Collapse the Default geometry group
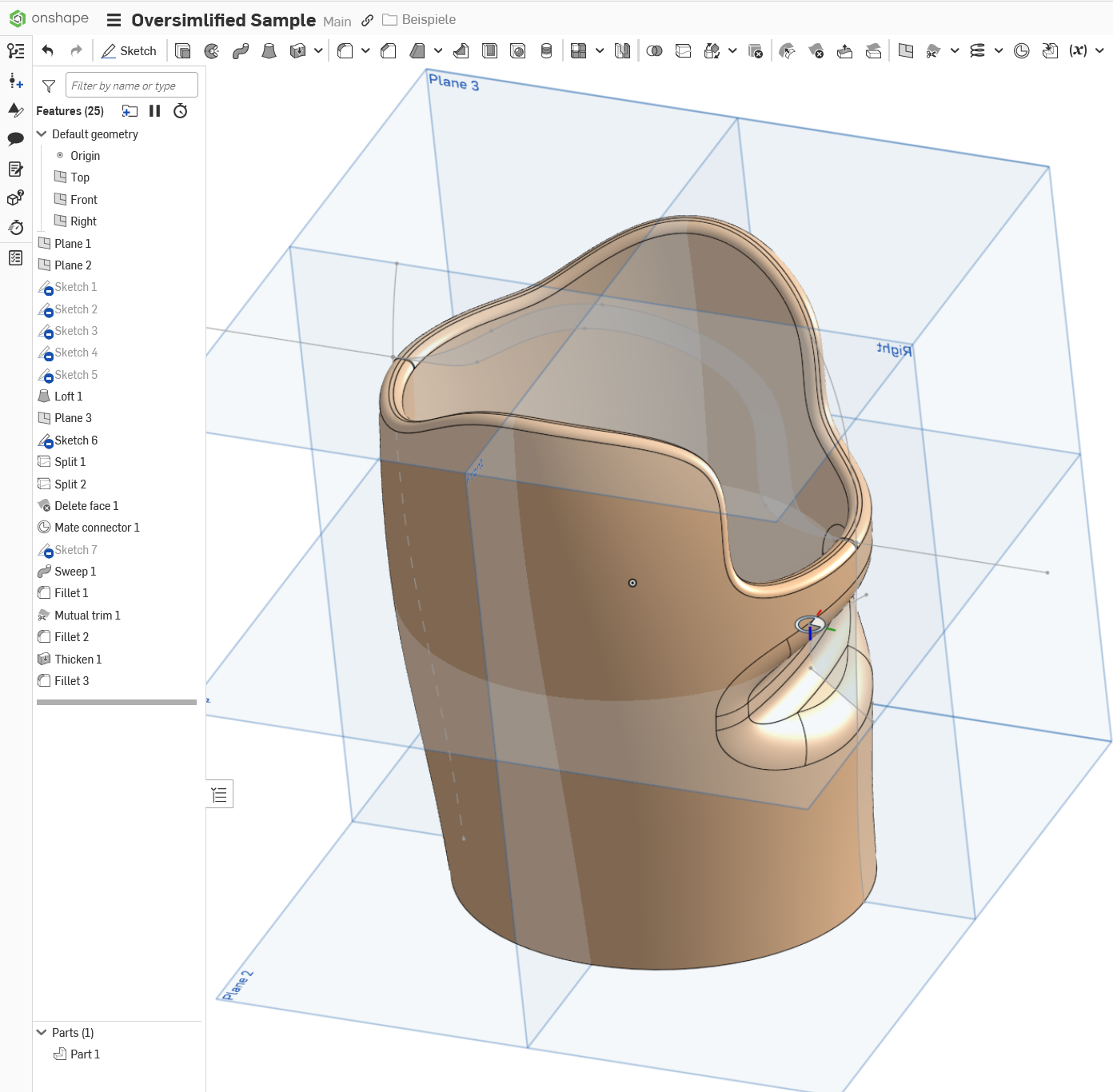Image resolution: width=1113 pixels, height=1092 pixels. [x=42, y=134]
